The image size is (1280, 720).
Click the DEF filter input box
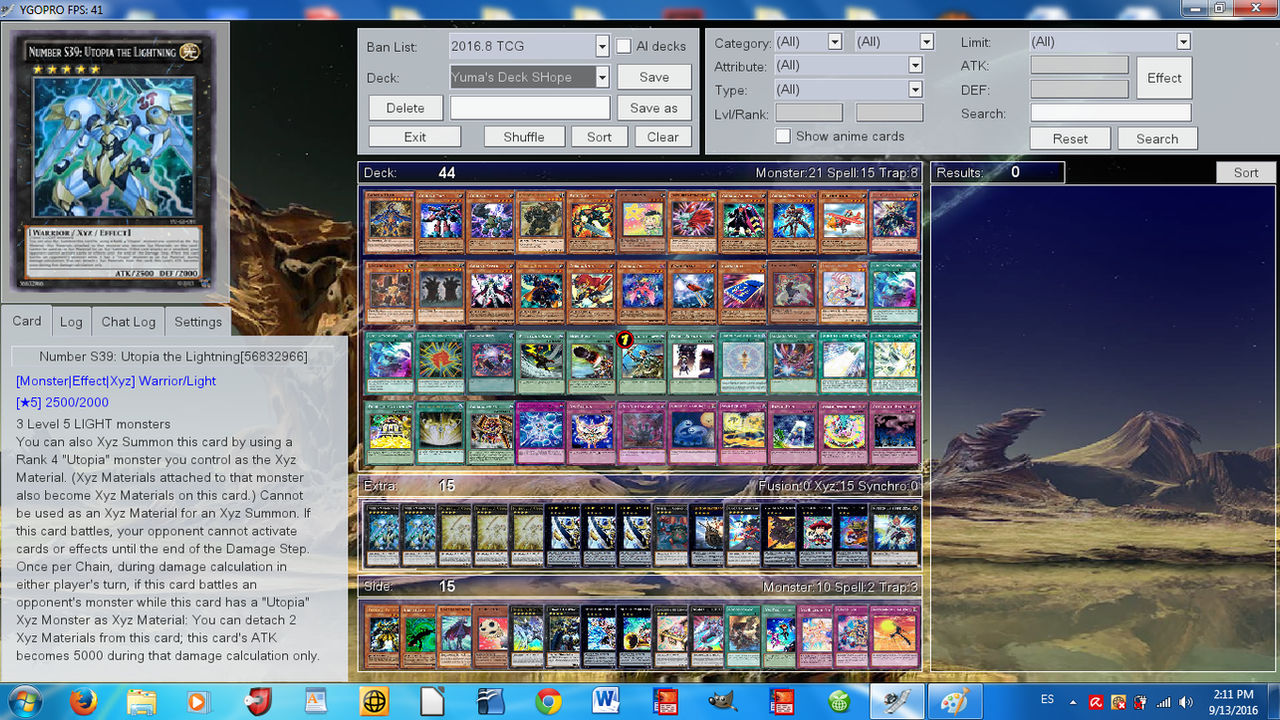click(1079, 89)
